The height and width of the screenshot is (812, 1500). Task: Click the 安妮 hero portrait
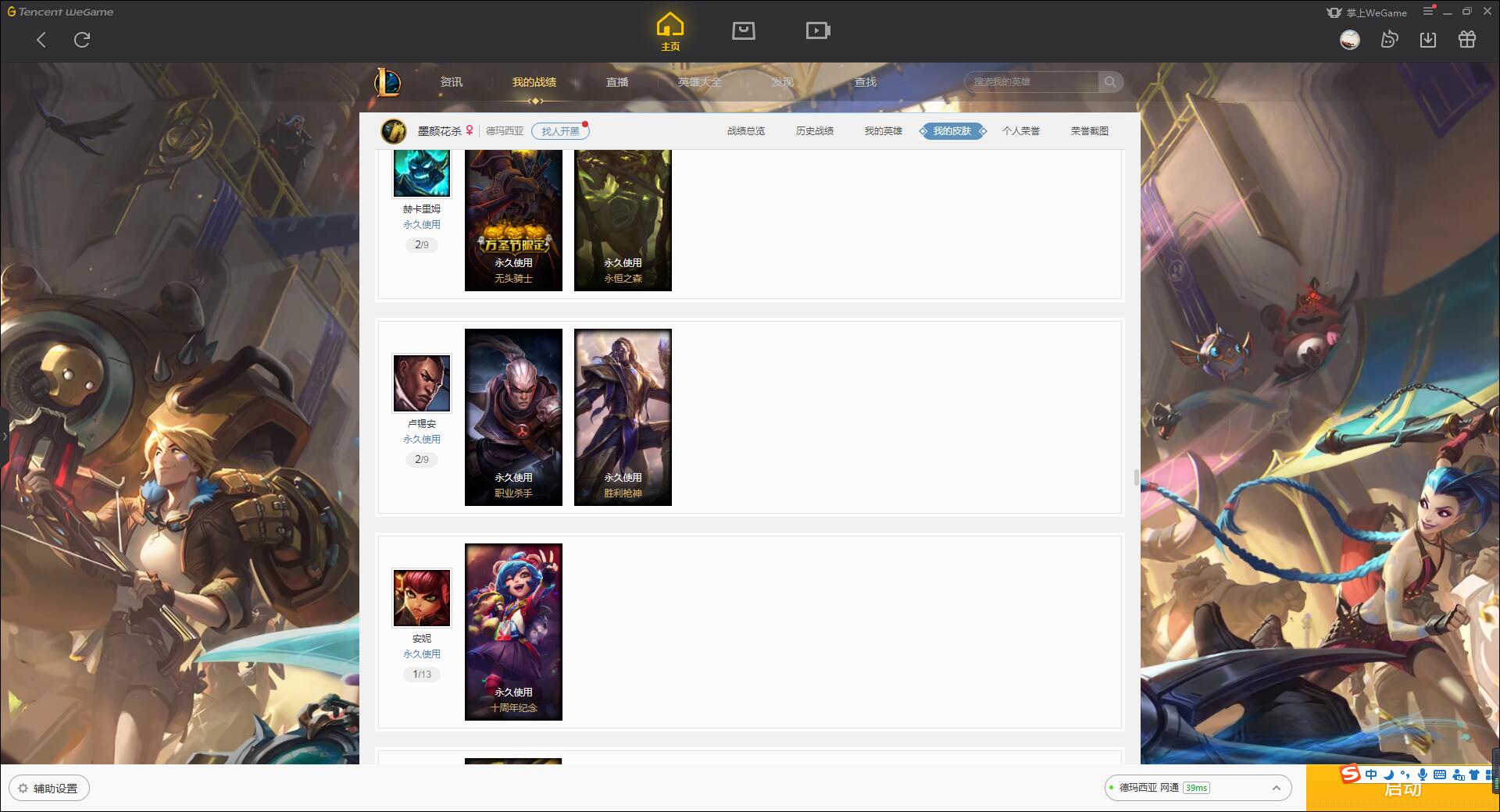(422, 598)
